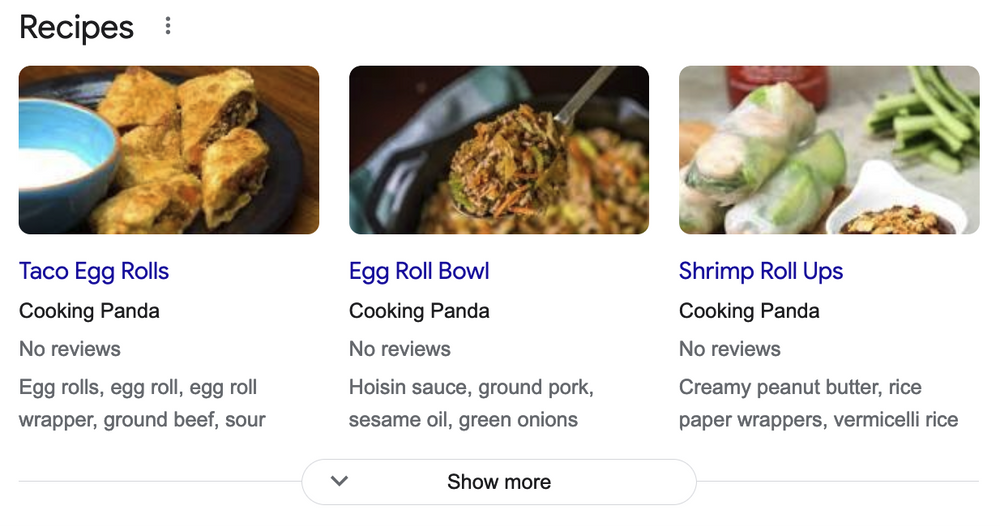This screenshot has width=1000, height=527.
Task: Open the Egg Roll Bowl recipe link
Action: (419, 271)
